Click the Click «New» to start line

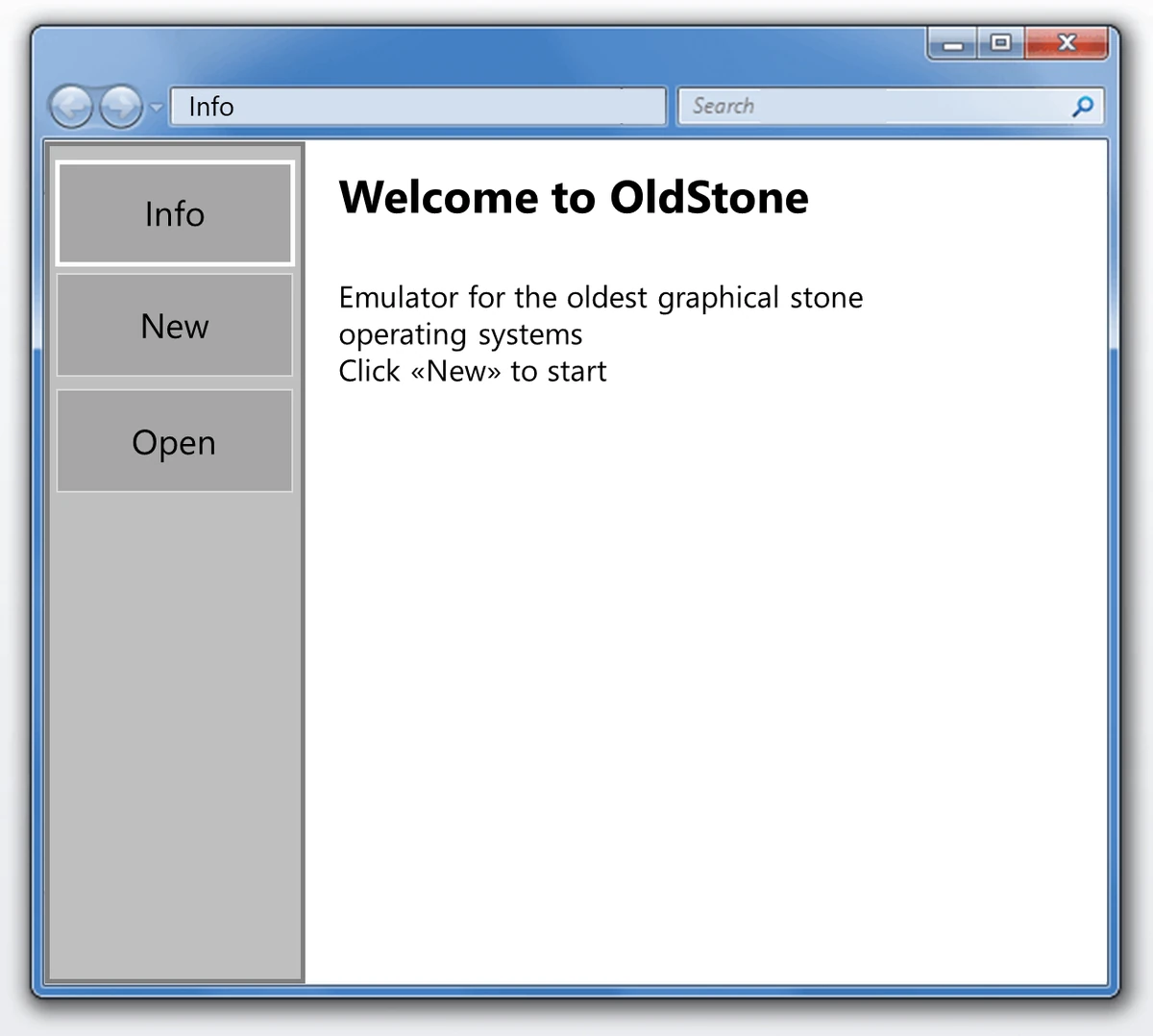pos(472,370)
